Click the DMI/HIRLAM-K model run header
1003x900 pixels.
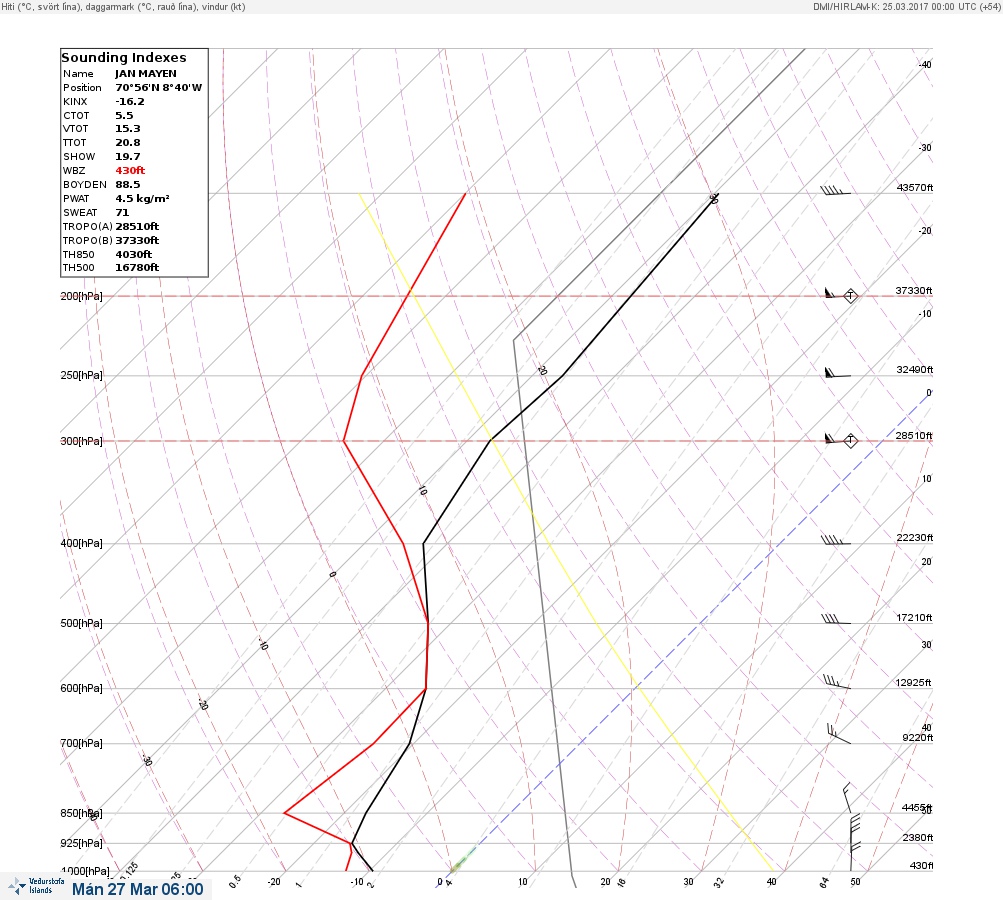pos(906,6)
